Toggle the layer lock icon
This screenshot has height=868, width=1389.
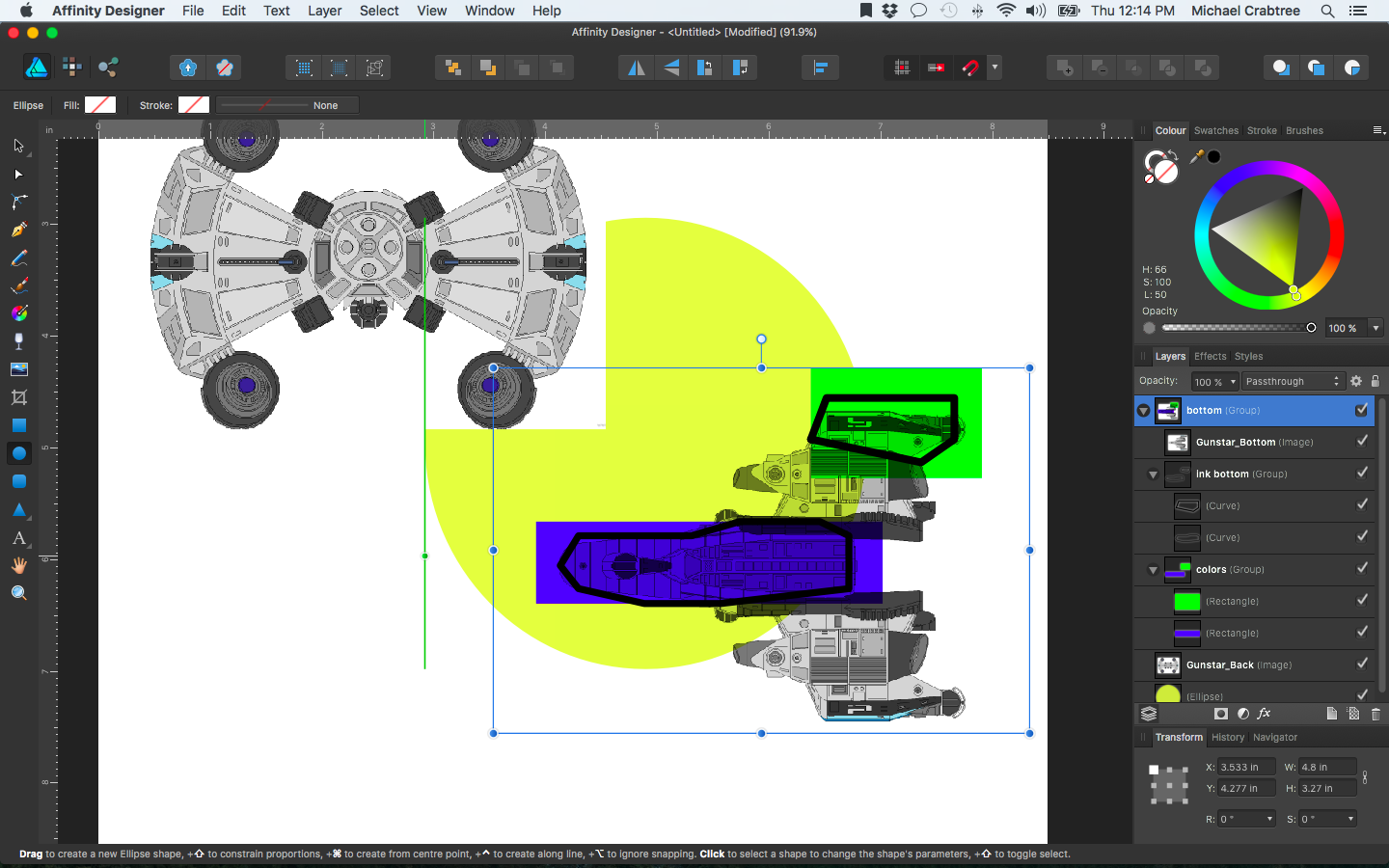point(1375,381)
